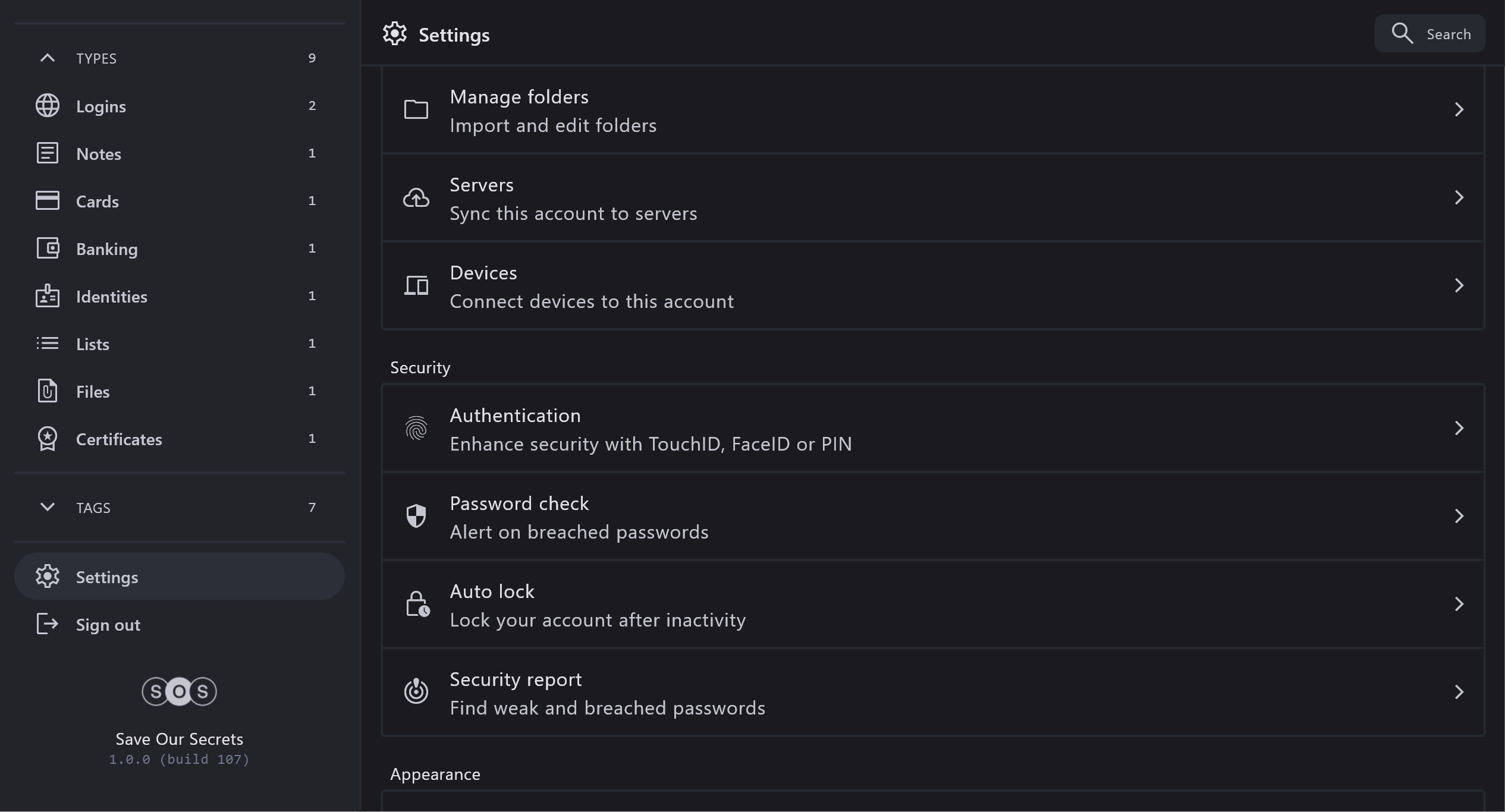Image resolution: width=1505 pixels, height=812 pixels.
Task: Collapse the TYPES section chevron
Action: [48, 58]
